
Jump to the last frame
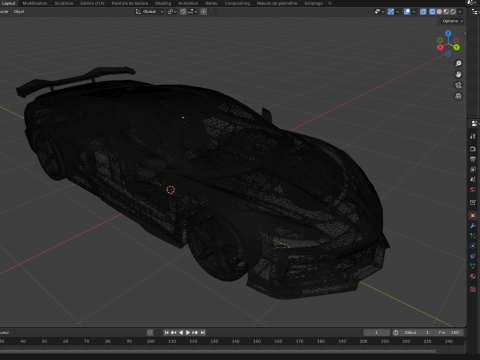(203, 333)
